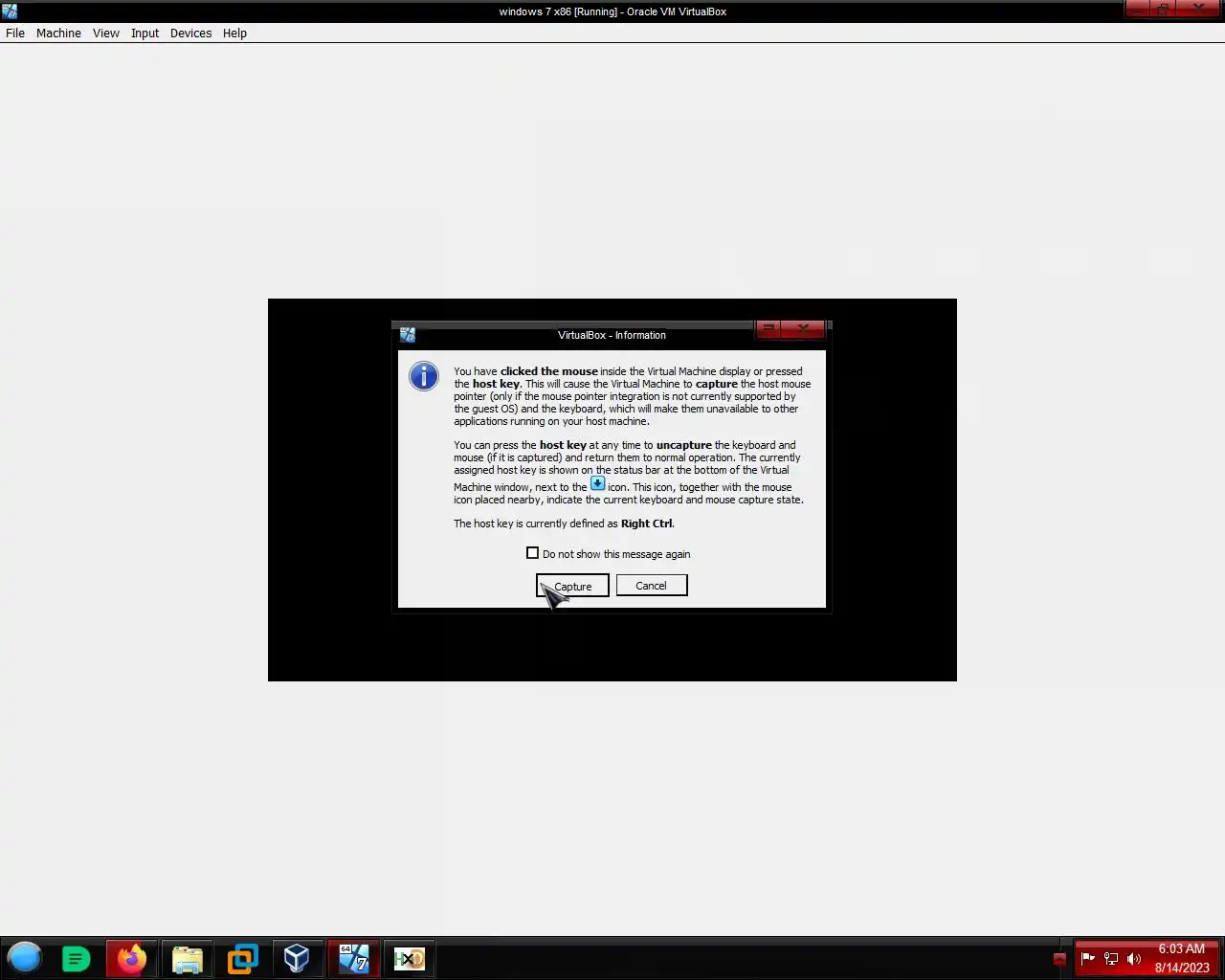The image size is (1225, 980).
Task: Click the 'Right Ctrl' host key text
Action: click(647, 523)
